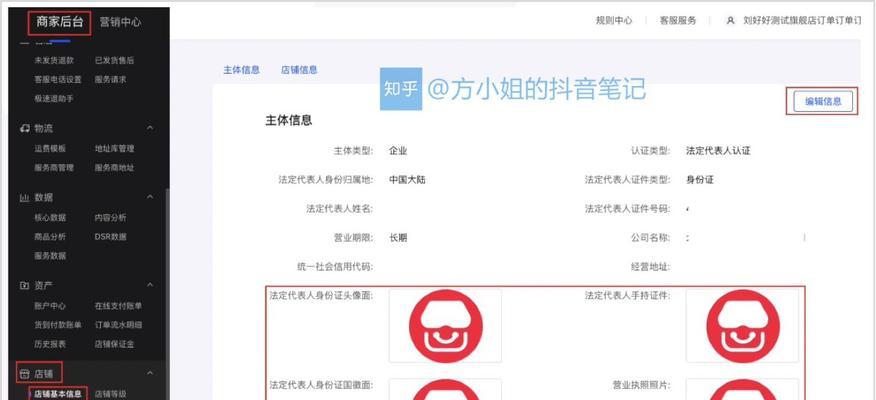Open 未发货退款 in the sidebar

coord(54,60)
